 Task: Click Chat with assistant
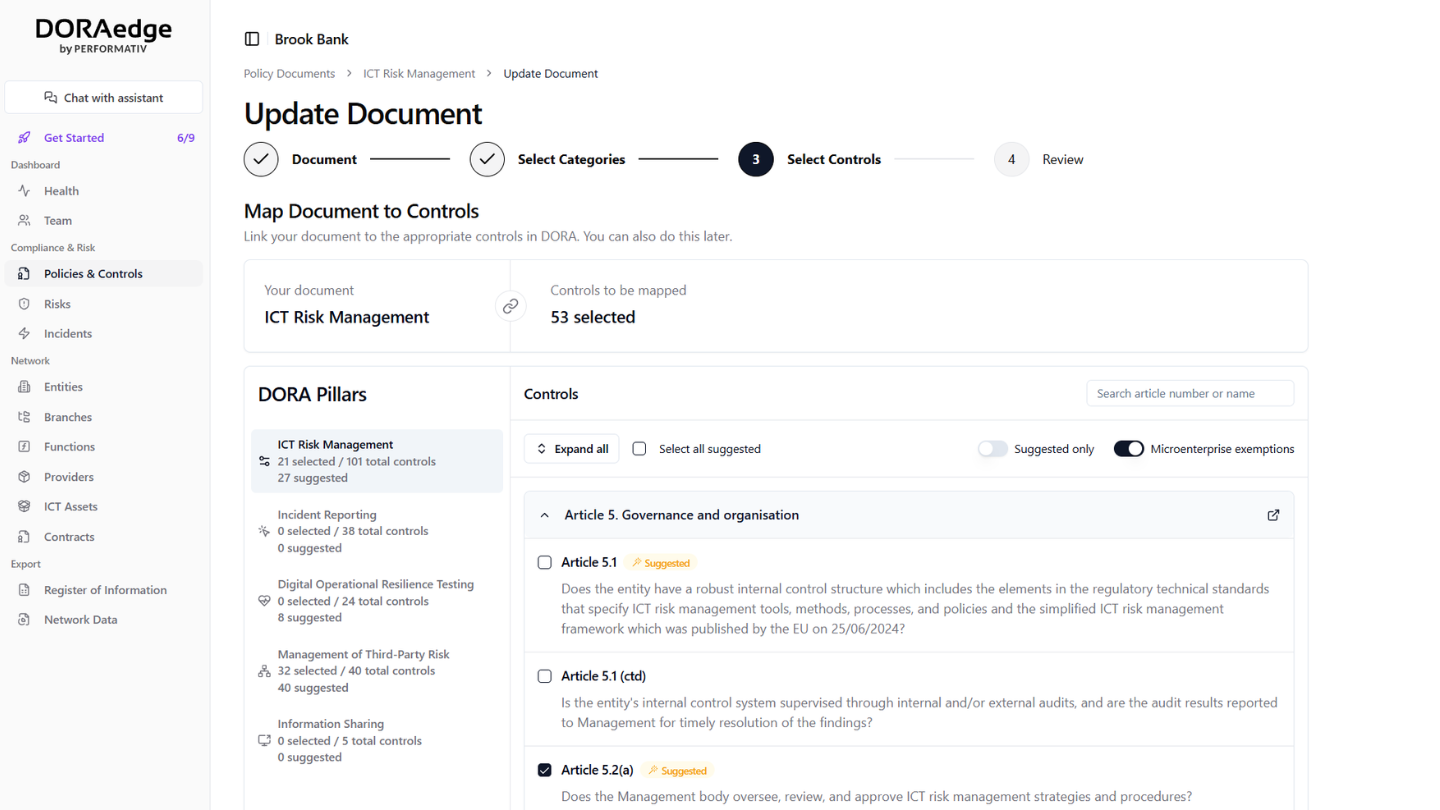pyautogui.click(x=103, y=97)
